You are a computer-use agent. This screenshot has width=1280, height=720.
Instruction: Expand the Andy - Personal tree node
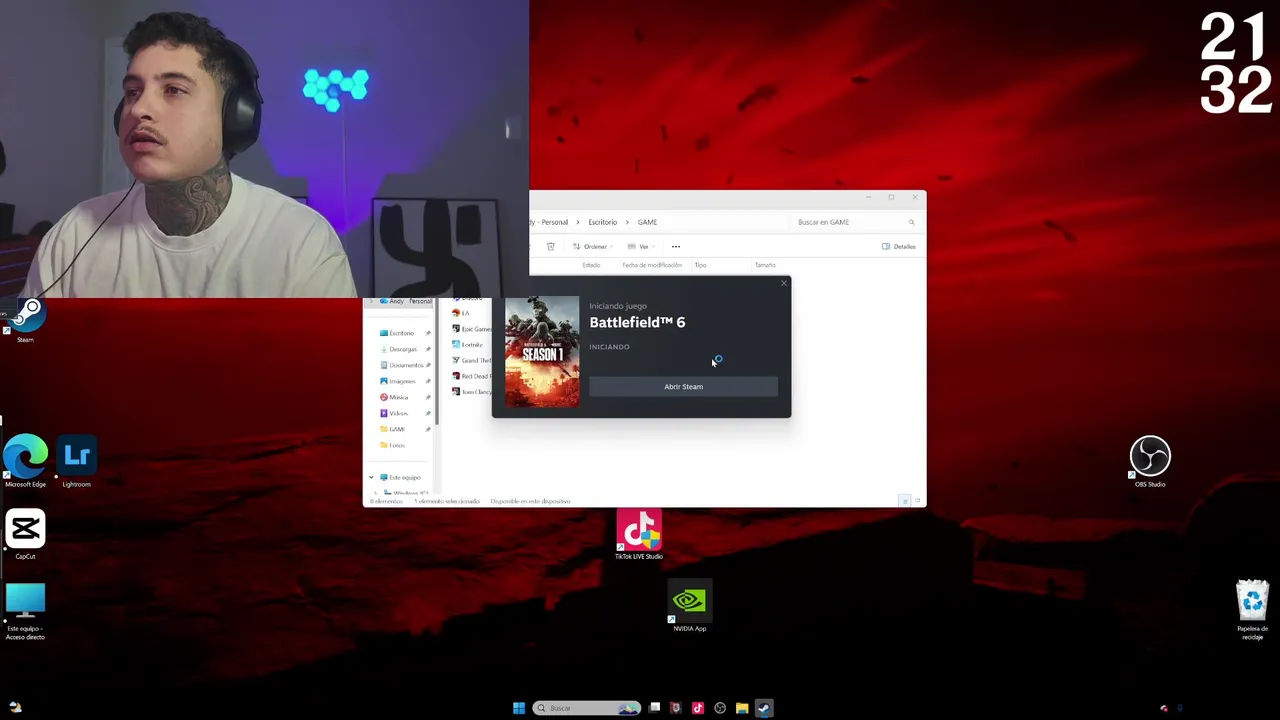tap(371, 301)
